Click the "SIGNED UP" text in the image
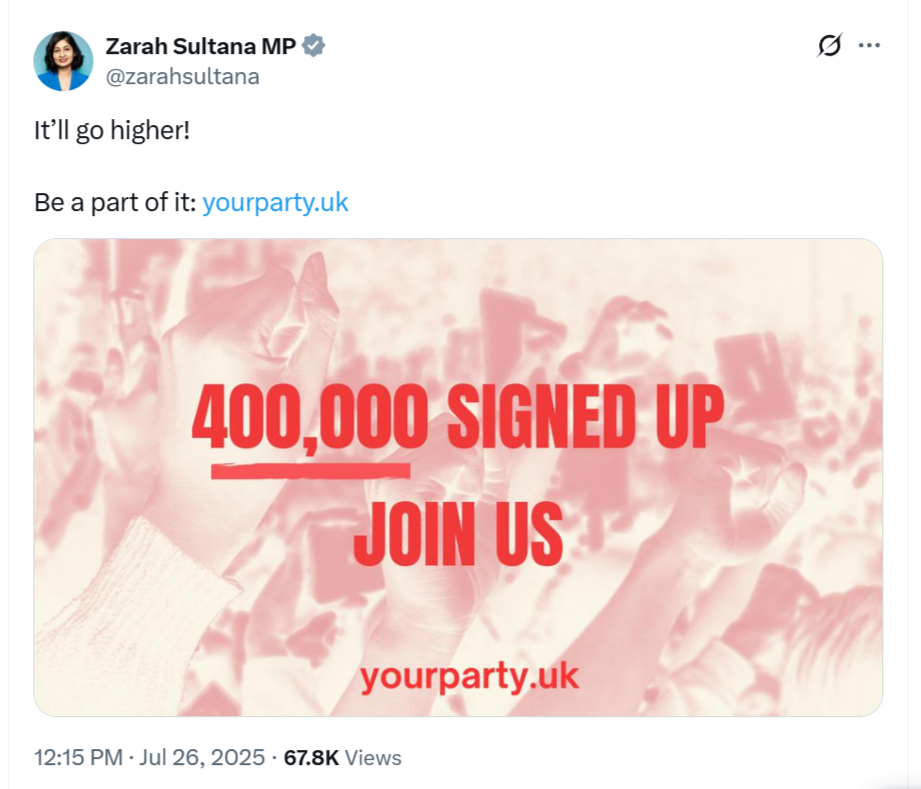 coord(584,420)
